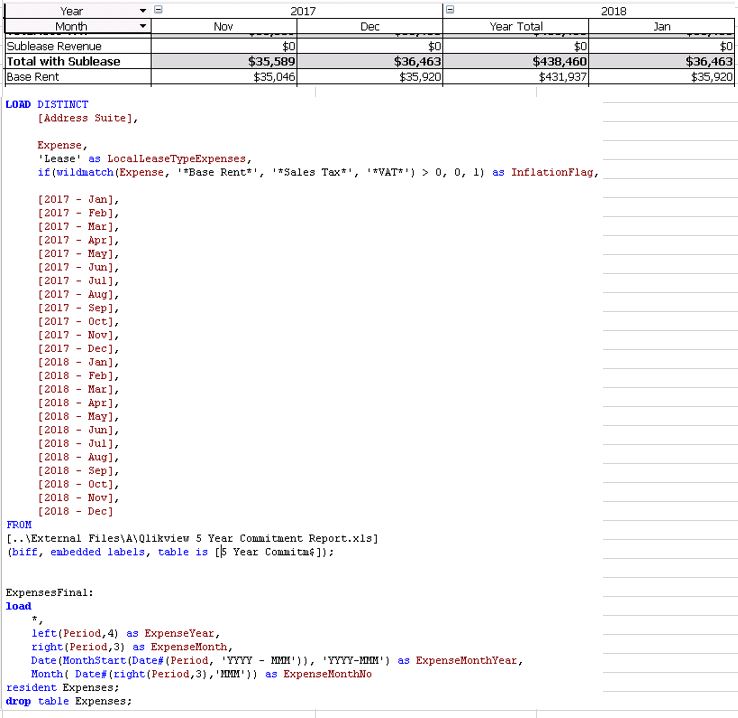Open the Month dimension dropdown arrow

[x=143, y=26]
